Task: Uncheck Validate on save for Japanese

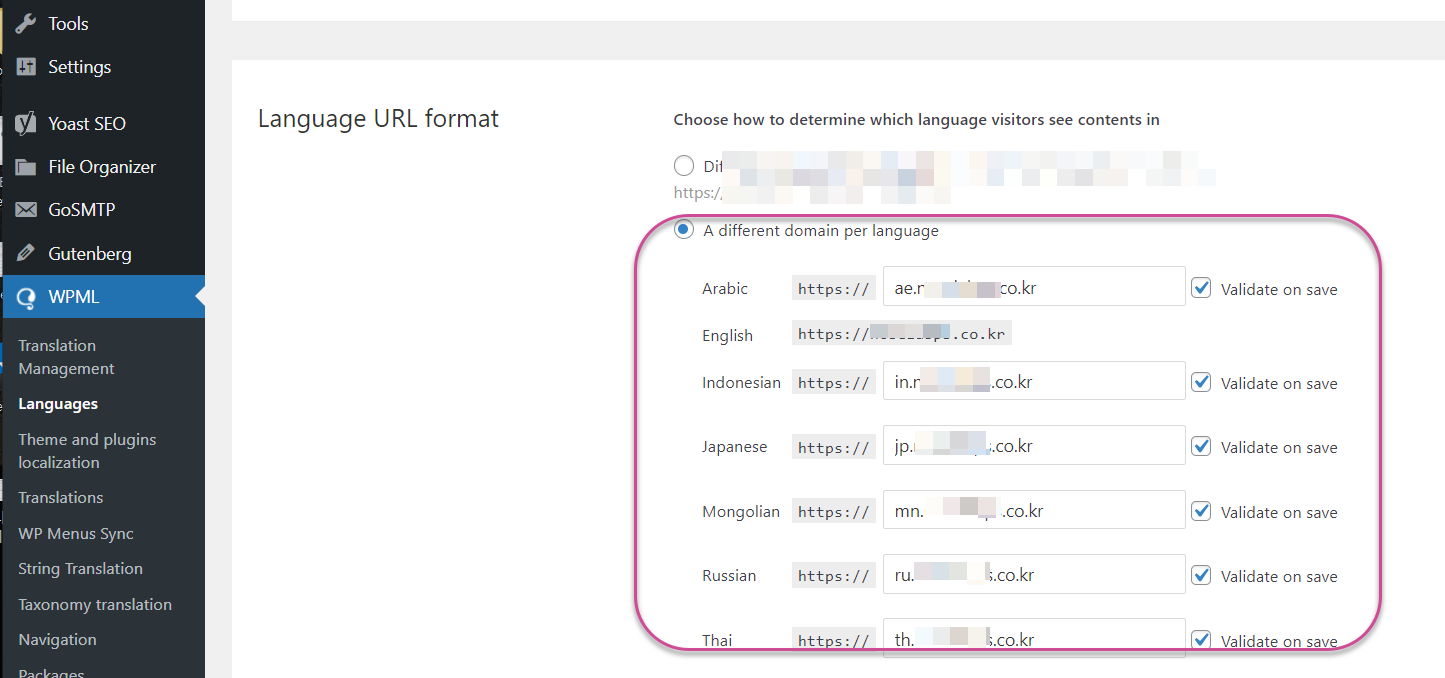Action: pyautogui.click(x=1202, y=446)
